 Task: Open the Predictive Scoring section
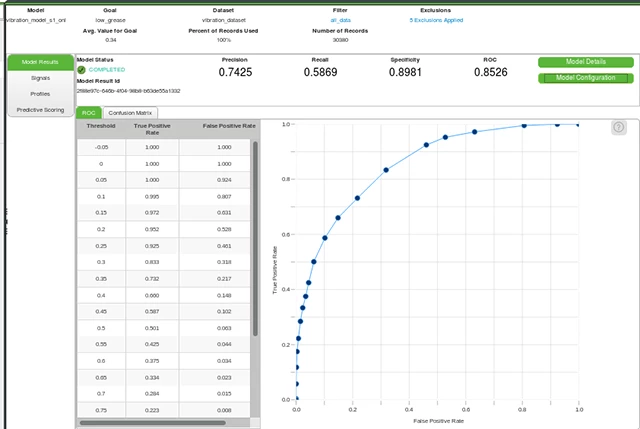click(x=40, y=110)
